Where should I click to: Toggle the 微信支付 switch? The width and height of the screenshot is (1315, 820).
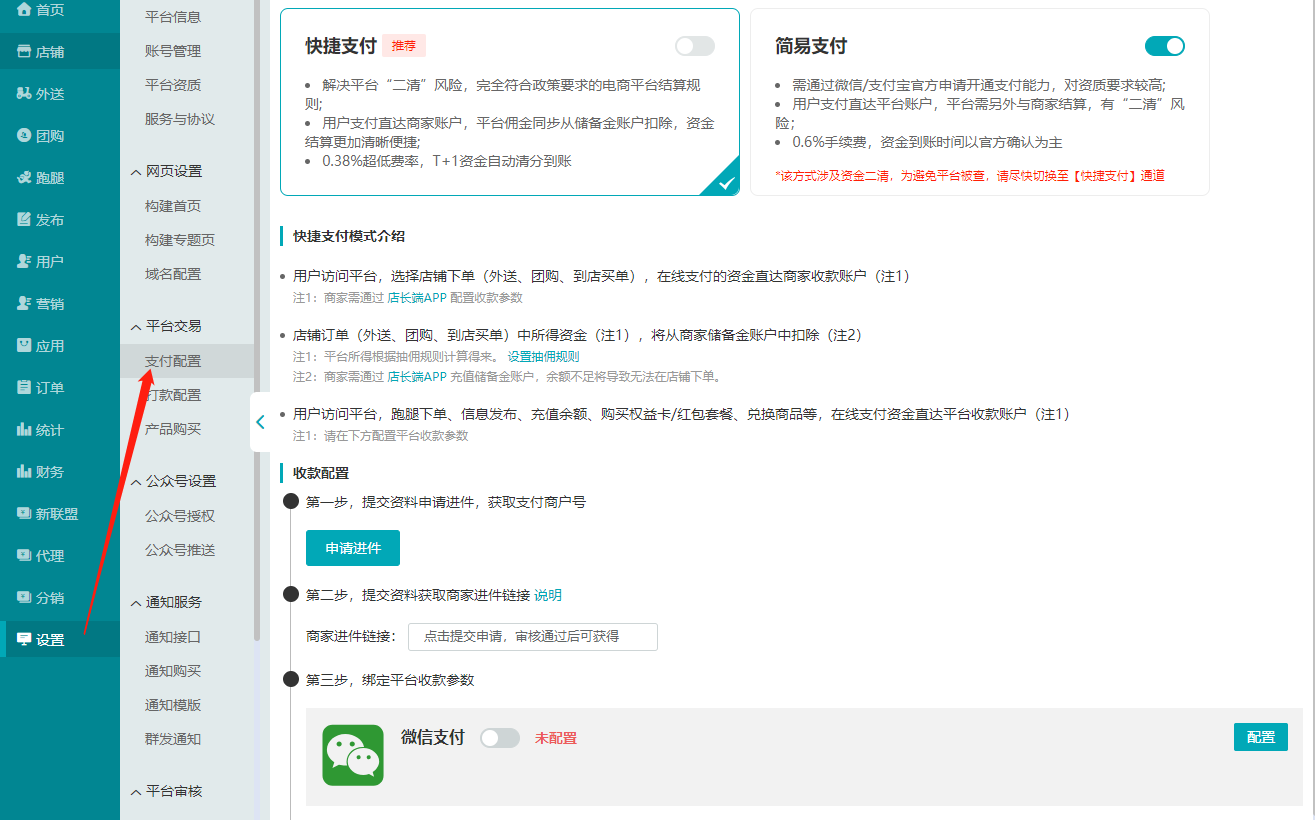click(x=500, y=738)
